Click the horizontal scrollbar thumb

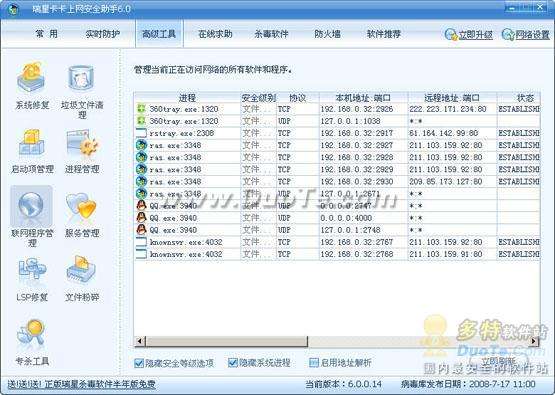[x=227, y=341]
